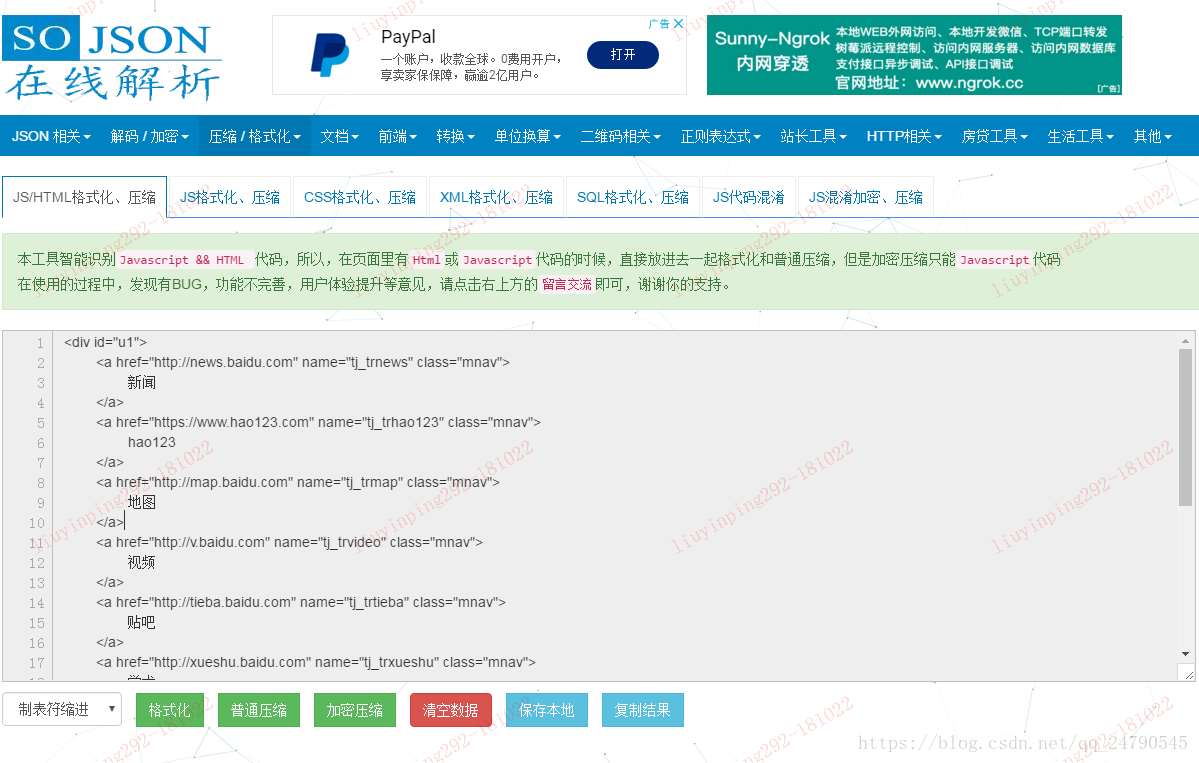The width and height of the screenshot is (1199, 763).
Task: Expand the 房贷工具 menu
Action: pyautogui.click(x=995, y=136)
